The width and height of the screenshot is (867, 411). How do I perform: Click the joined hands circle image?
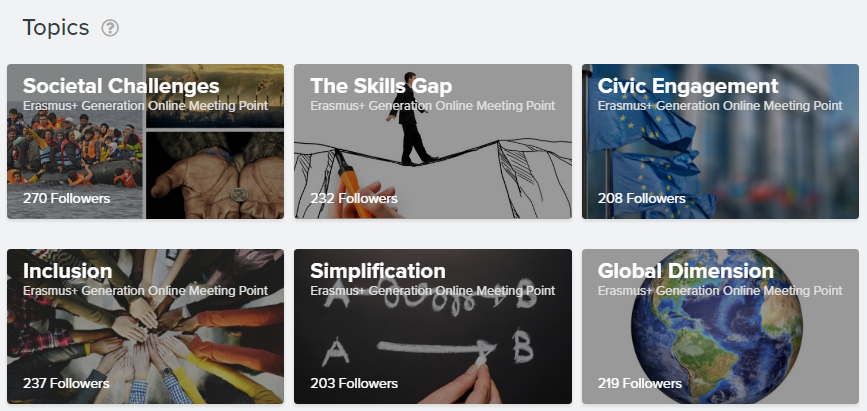point(145,326)
